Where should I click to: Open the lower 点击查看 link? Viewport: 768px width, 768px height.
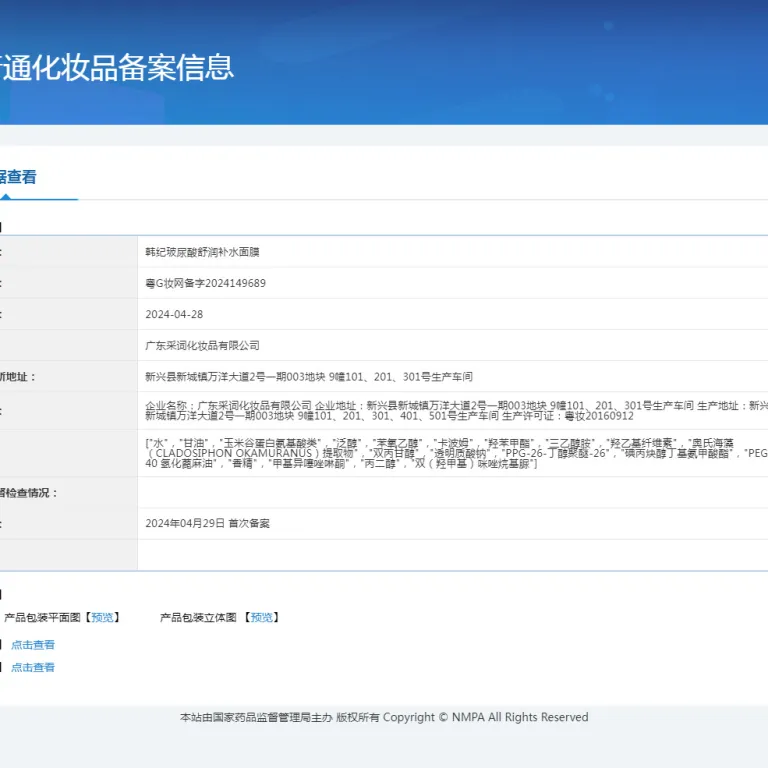click(x=33, y=668)
